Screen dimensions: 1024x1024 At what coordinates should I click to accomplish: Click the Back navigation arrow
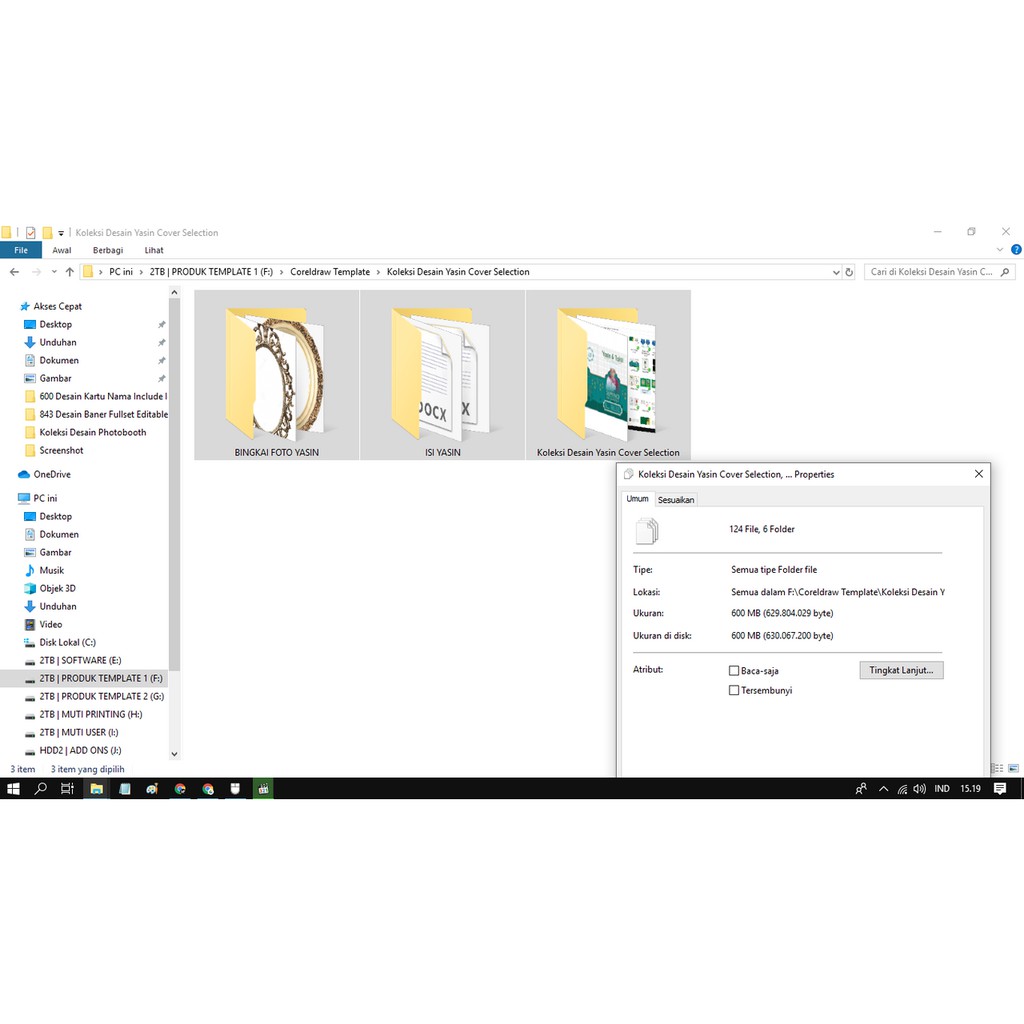point(14,272)
